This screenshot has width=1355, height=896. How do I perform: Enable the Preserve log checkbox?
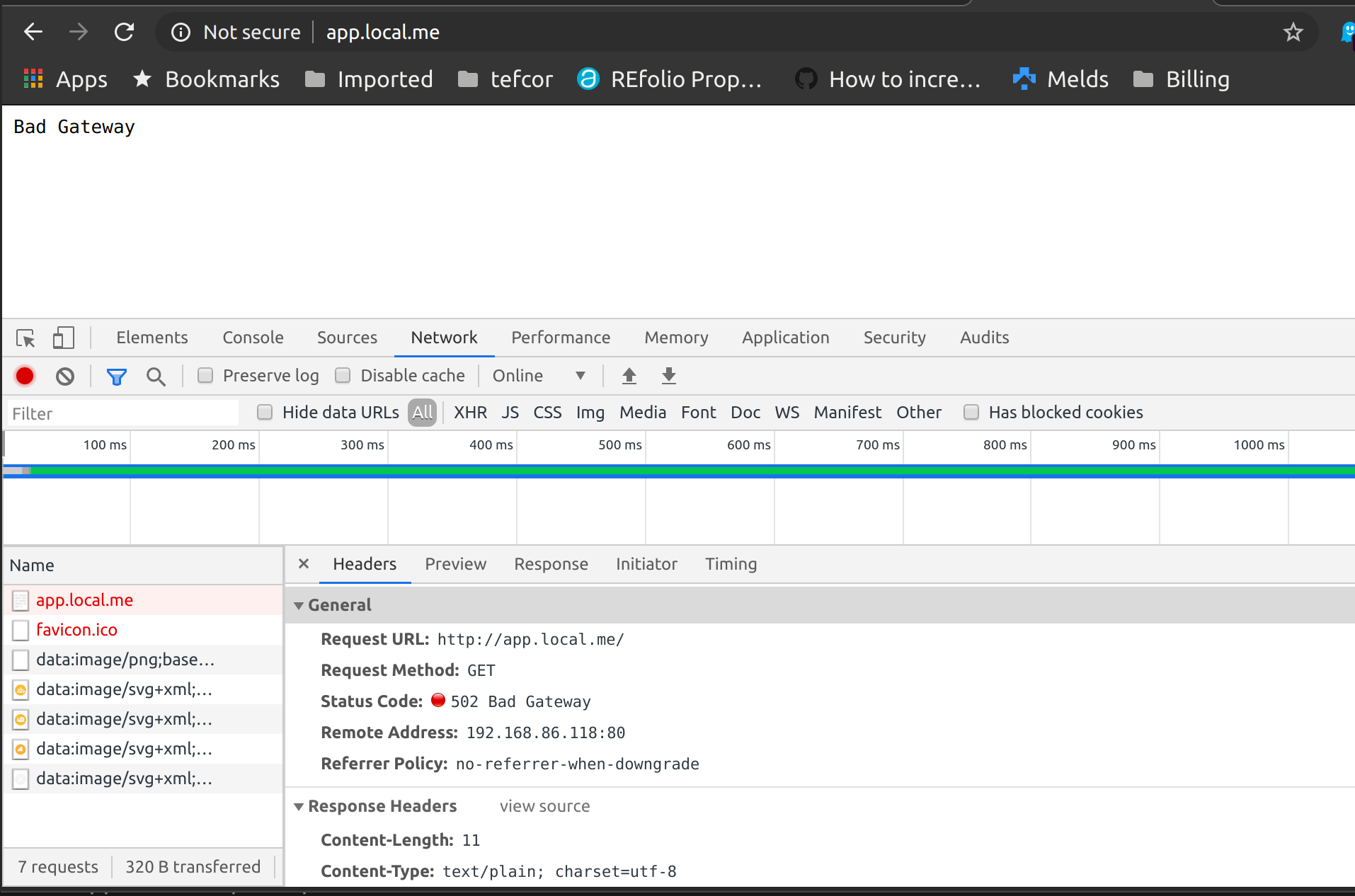coord(205,376)
